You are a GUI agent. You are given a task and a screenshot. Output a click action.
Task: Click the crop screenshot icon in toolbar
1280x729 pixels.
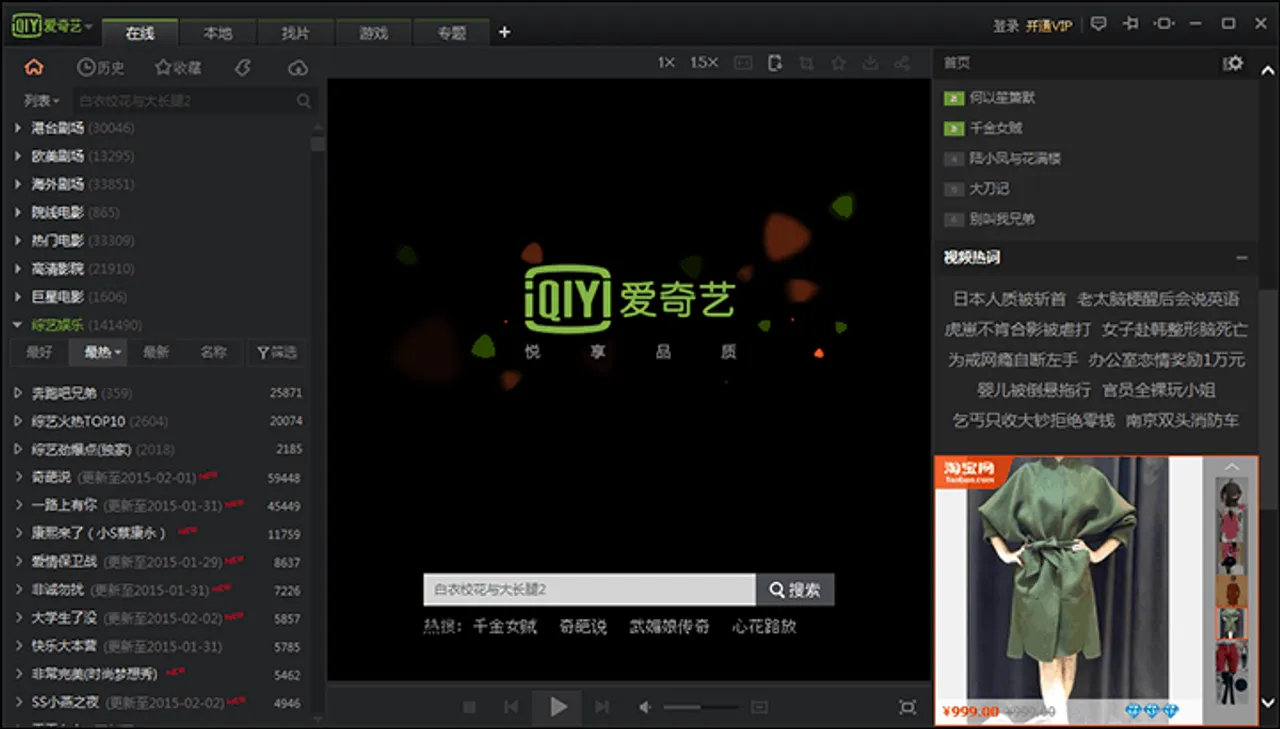[806, 63]
